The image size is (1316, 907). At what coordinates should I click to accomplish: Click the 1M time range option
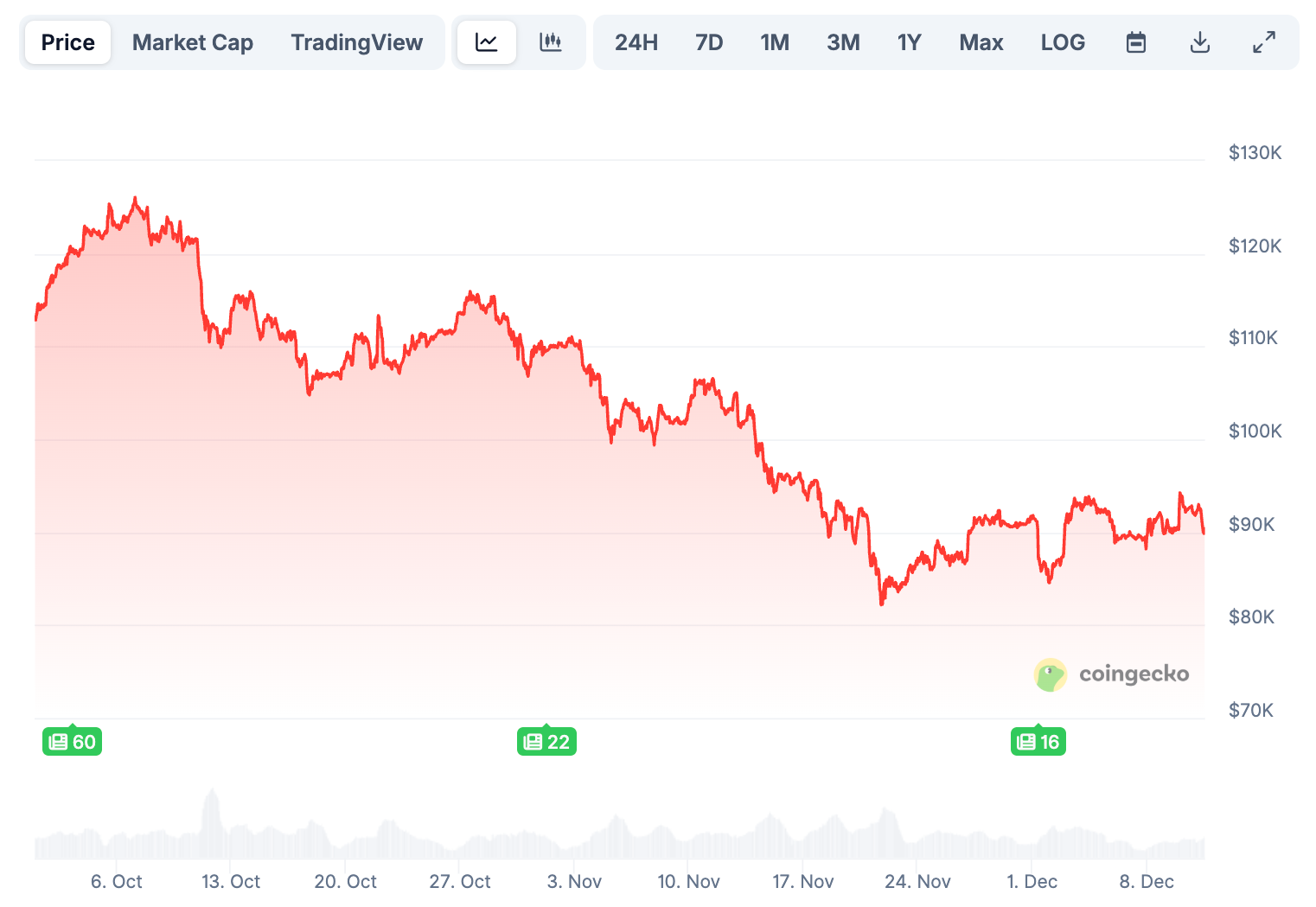(x=775, y=42)
